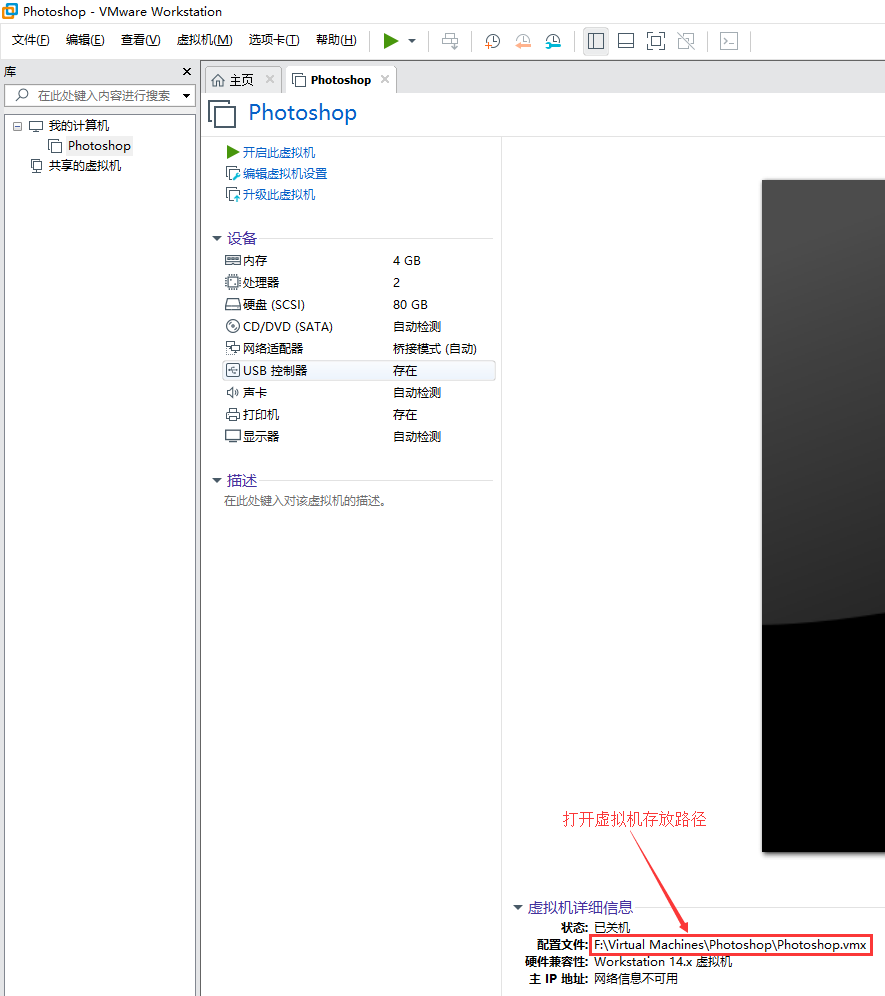
Task: Select Photoshop VM in the library tree
Action: pyautogui.click(x=99, y=145)
